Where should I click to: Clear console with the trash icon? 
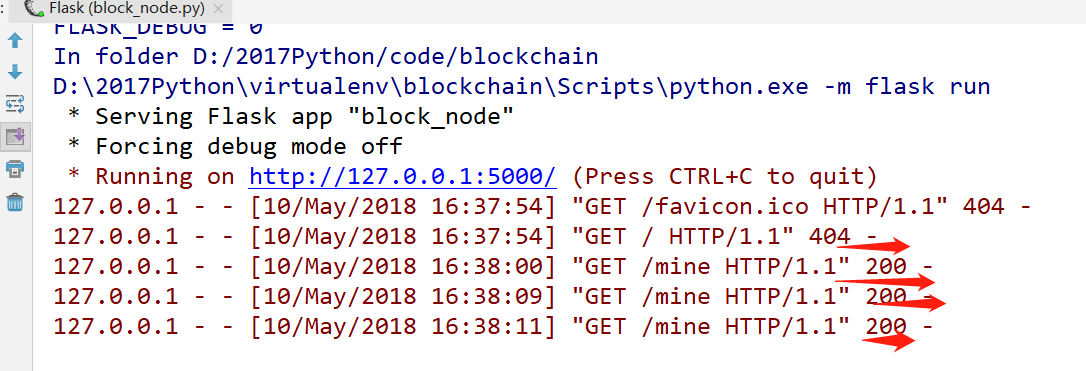(x=15, y=202)
